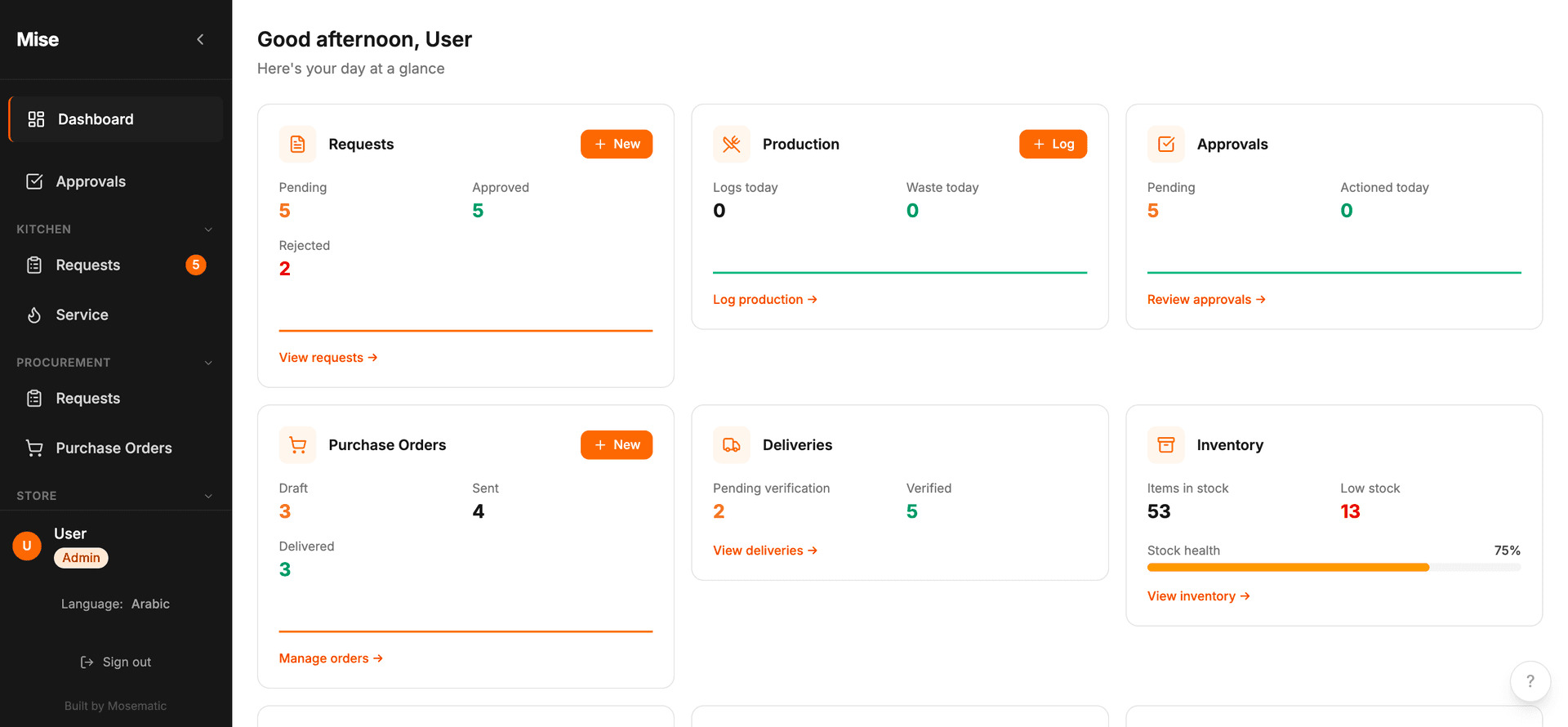
Task: Click the Deliveries truck icon
Action: tap(732, 445)
